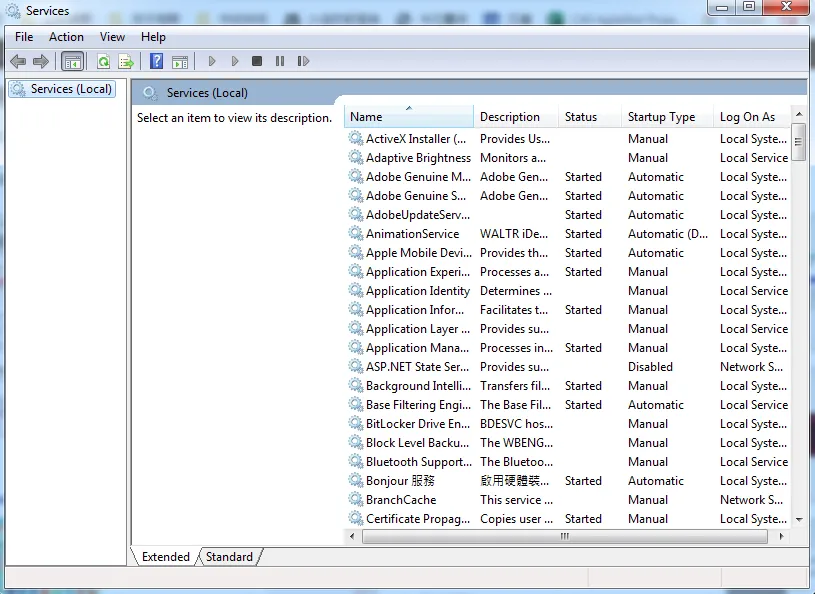Click the Monitors a... description cell

tap(512, 157)
